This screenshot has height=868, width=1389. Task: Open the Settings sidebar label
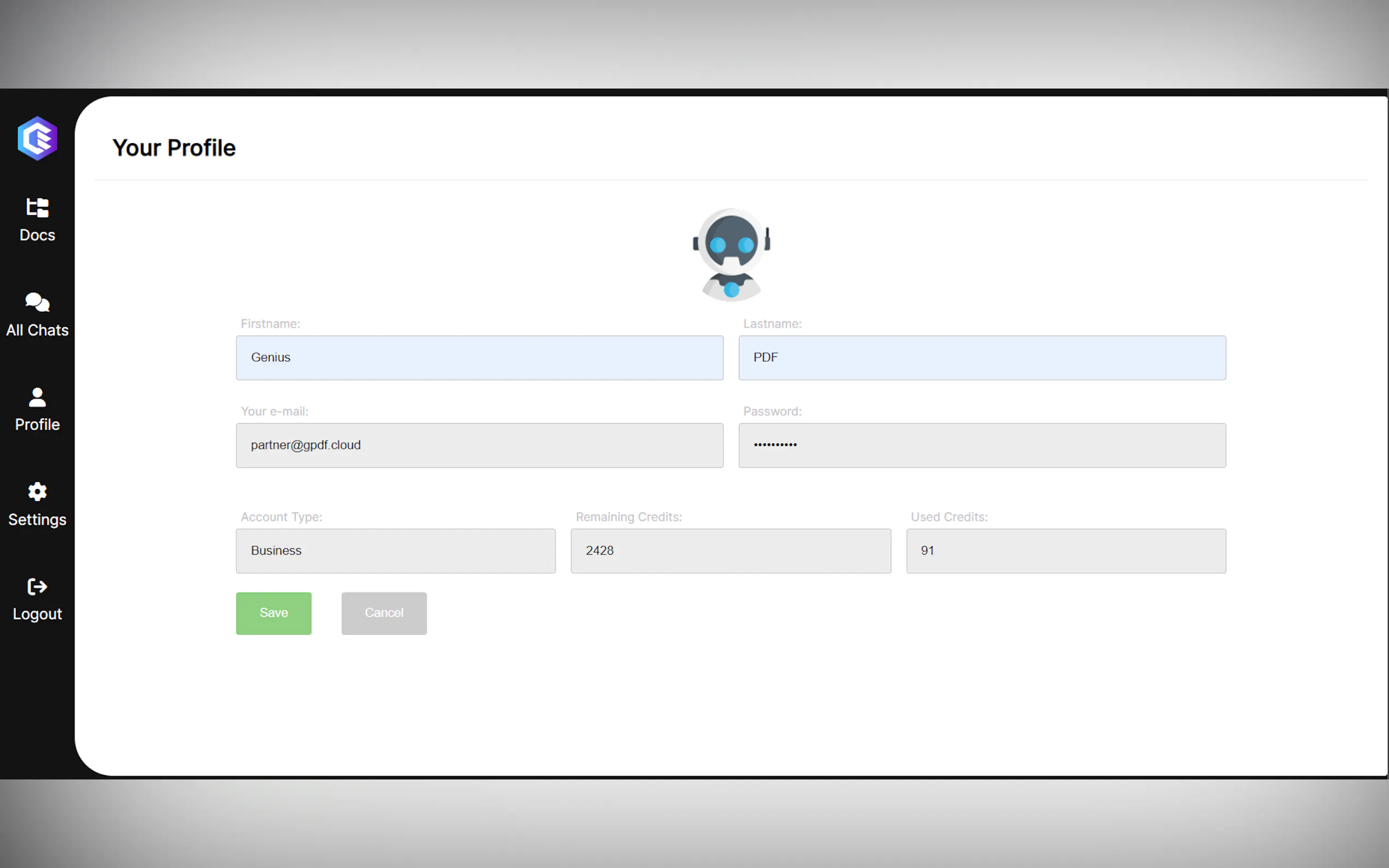[x=37, y=519]
